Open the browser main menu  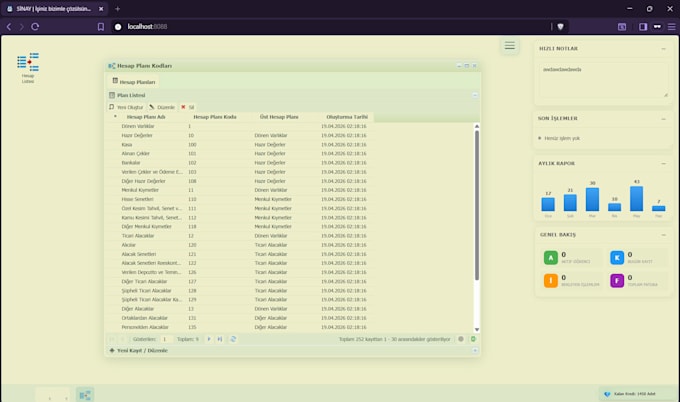click(x=671, y=26)
